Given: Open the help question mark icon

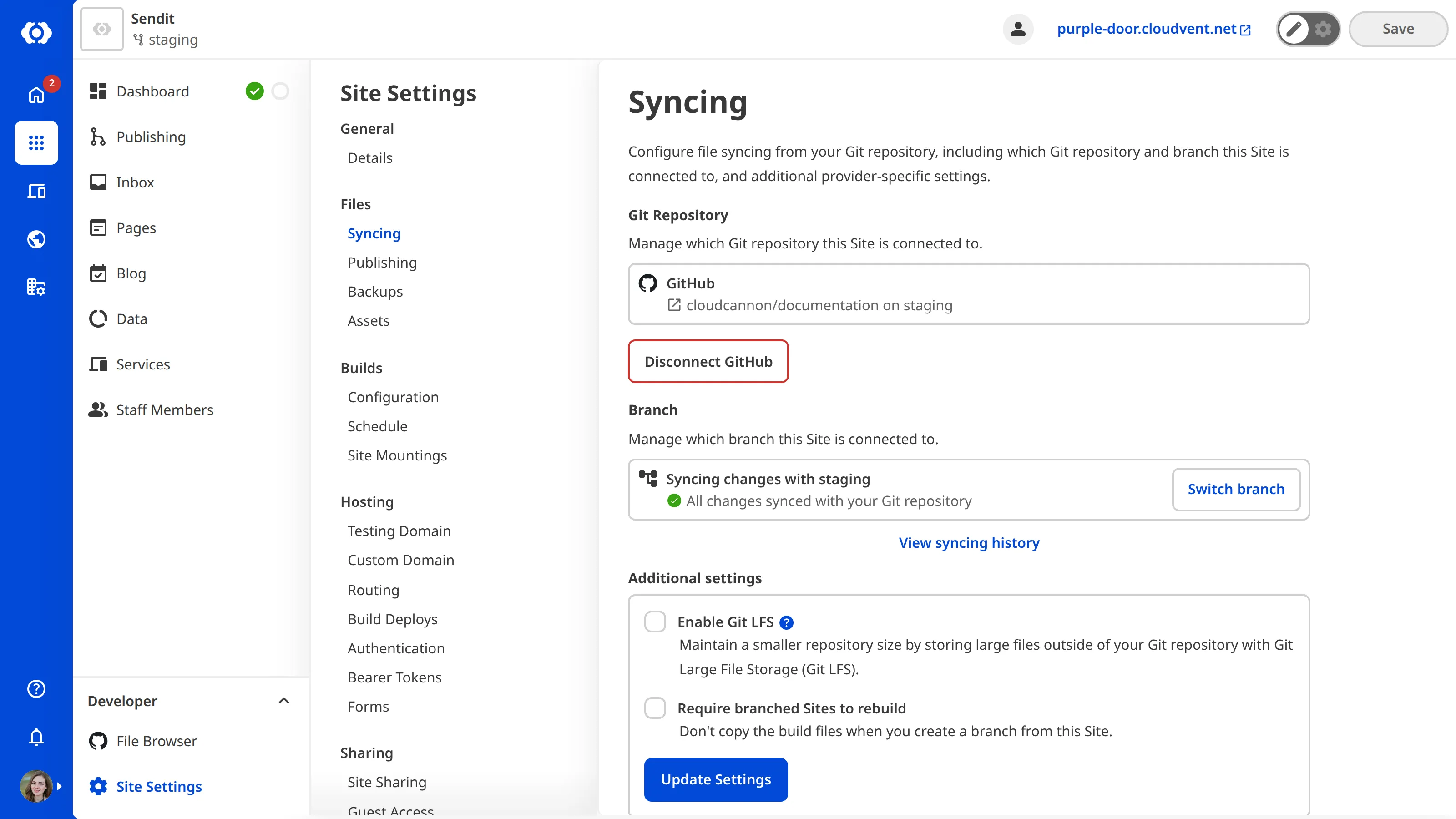Looking at the screenshot, I should pos(36,688).
